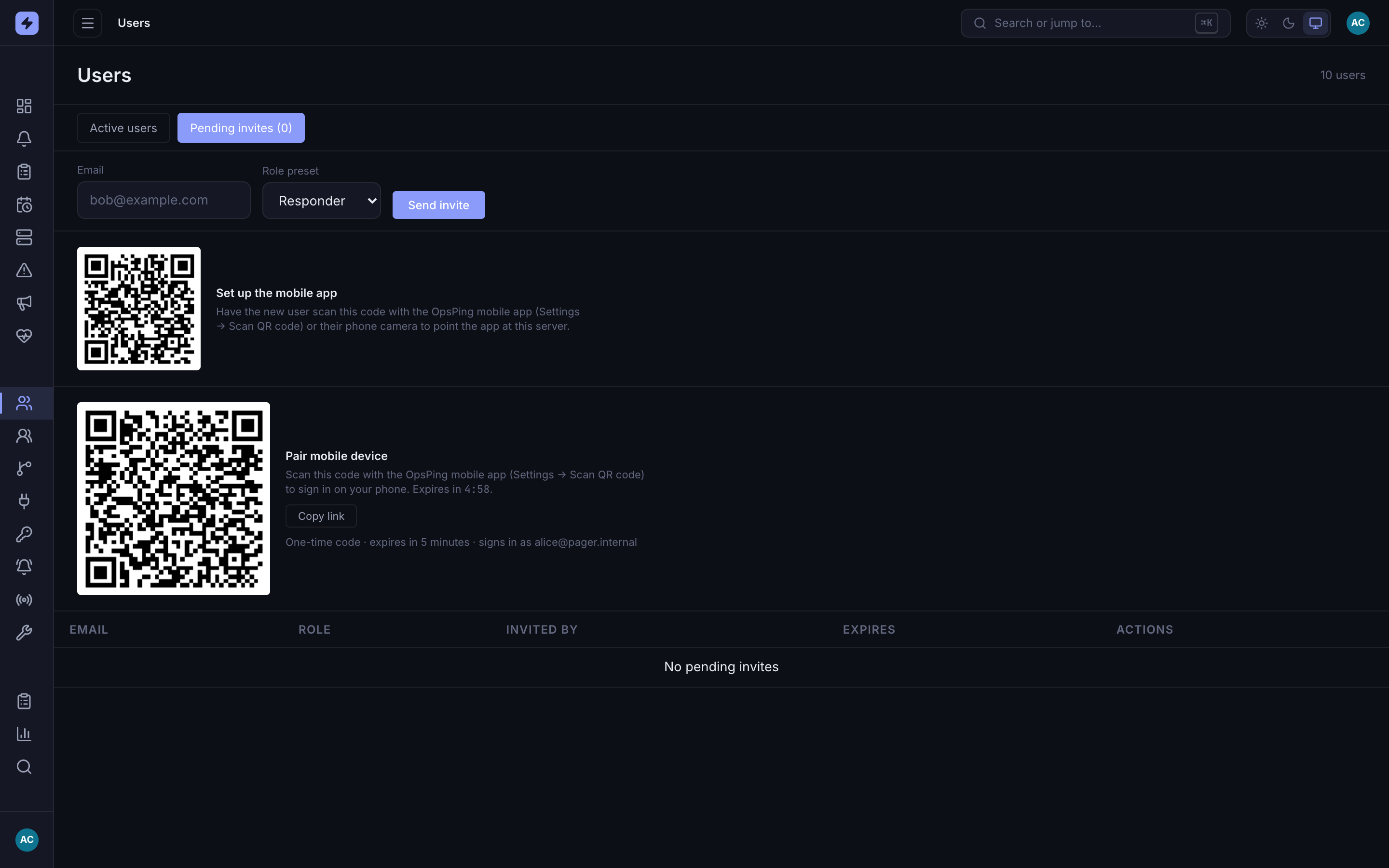Open the bell alerts icon in sidebar
This screenshot has height=868, width=1389.
(x=24, y=139)
